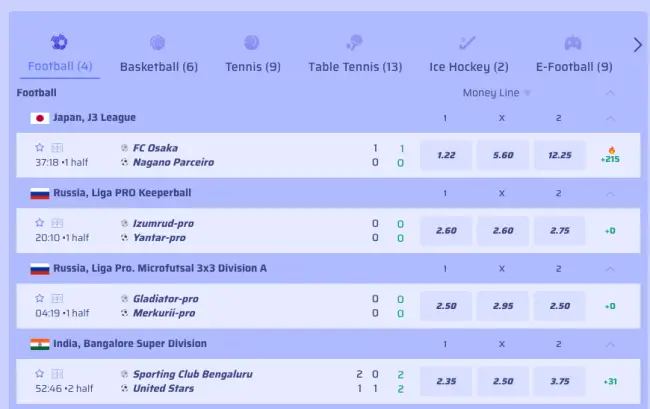Collapse the Russia, Liga PRO Keeperball section
Viewport: 650px width, 409px height.
[x=610, y=193]
